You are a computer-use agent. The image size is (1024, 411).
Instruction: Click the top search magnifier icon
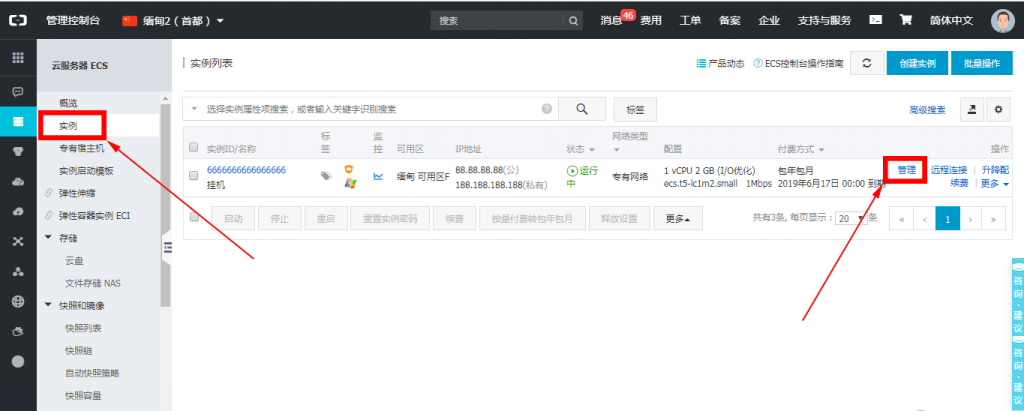pyautogui.click(x=573, y=20)
